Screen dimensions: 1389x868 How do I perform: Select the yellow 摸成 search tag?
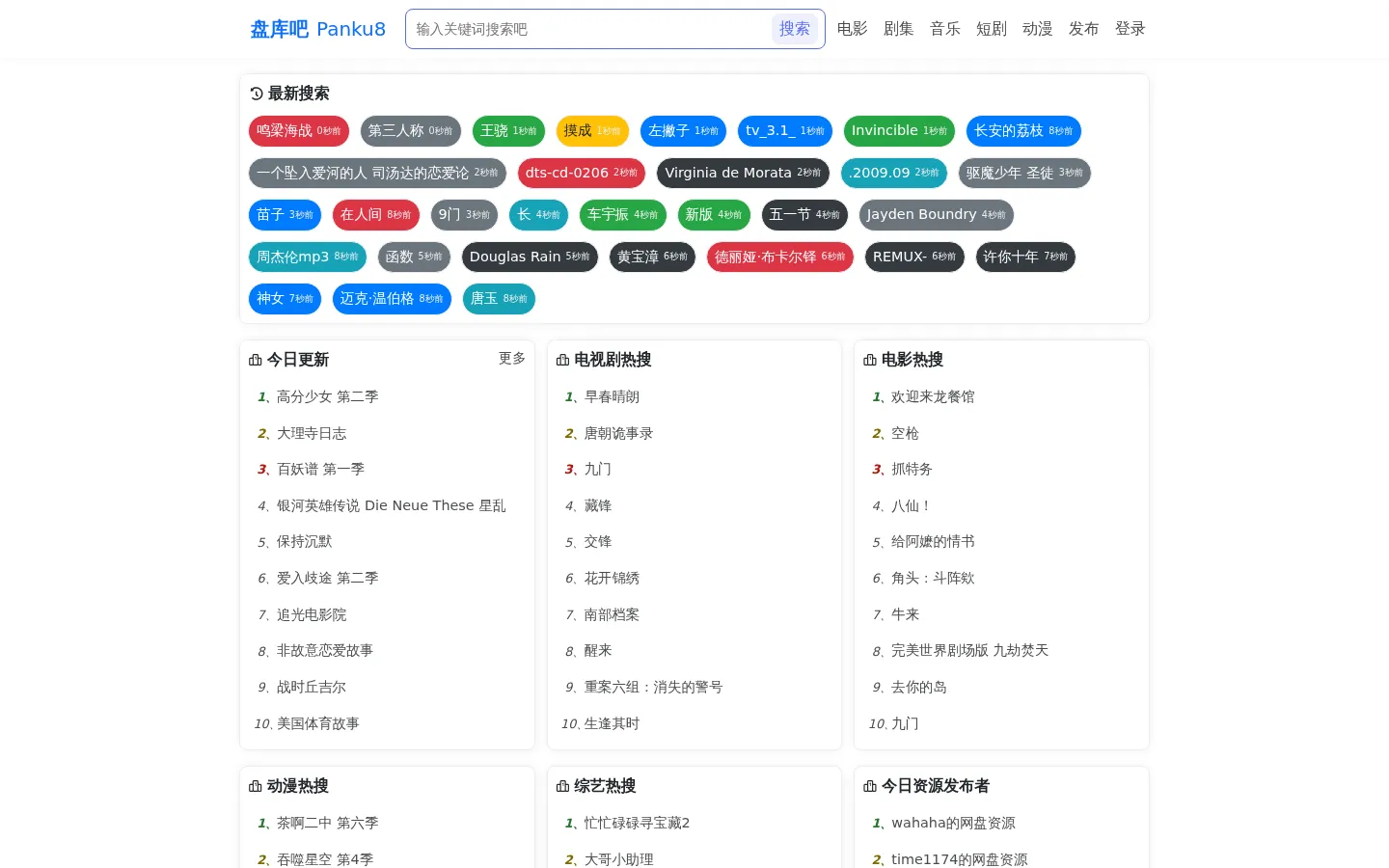tap(592, 131)
